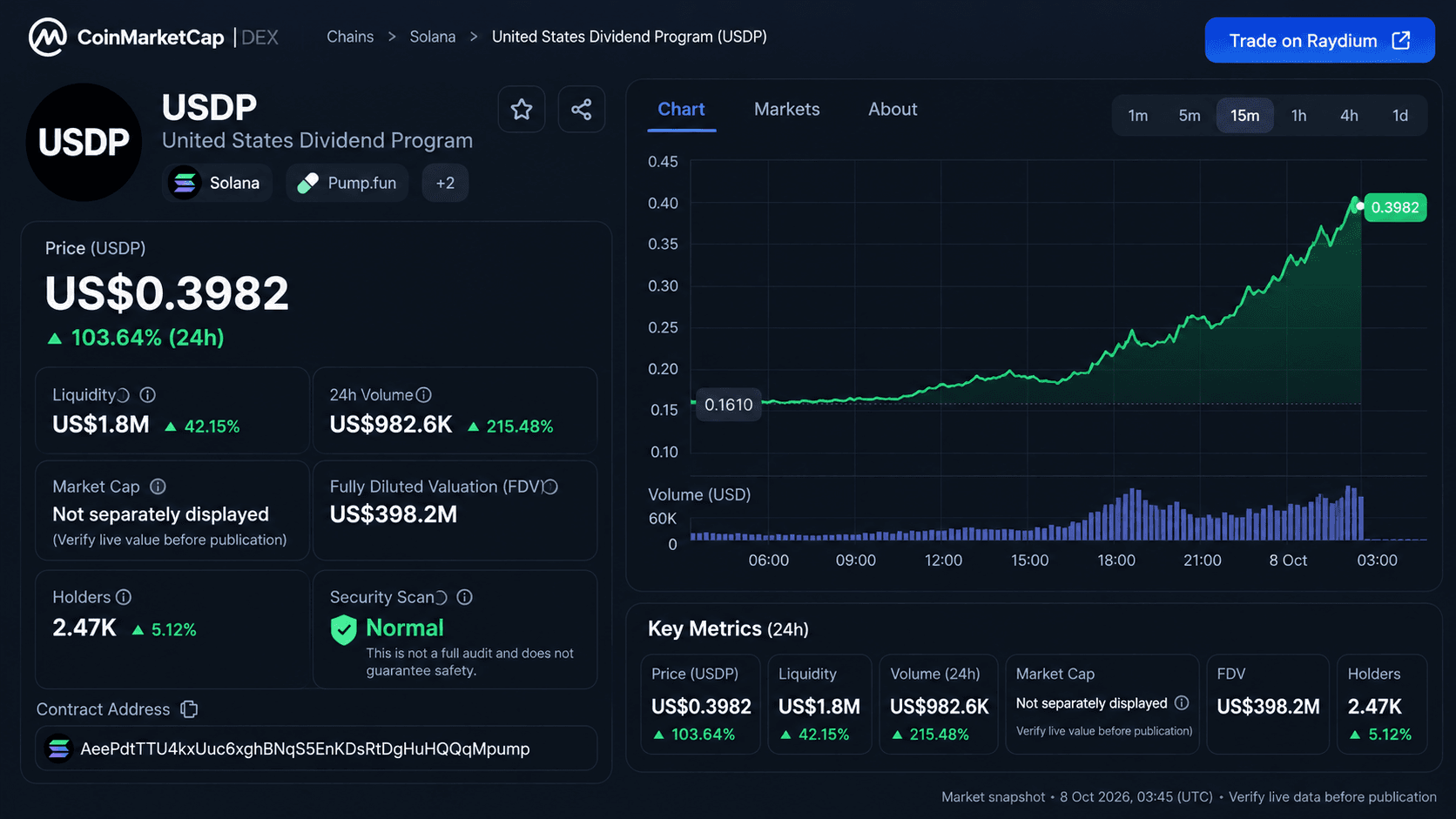Click the 5.12% holders change in left panel

174,629
